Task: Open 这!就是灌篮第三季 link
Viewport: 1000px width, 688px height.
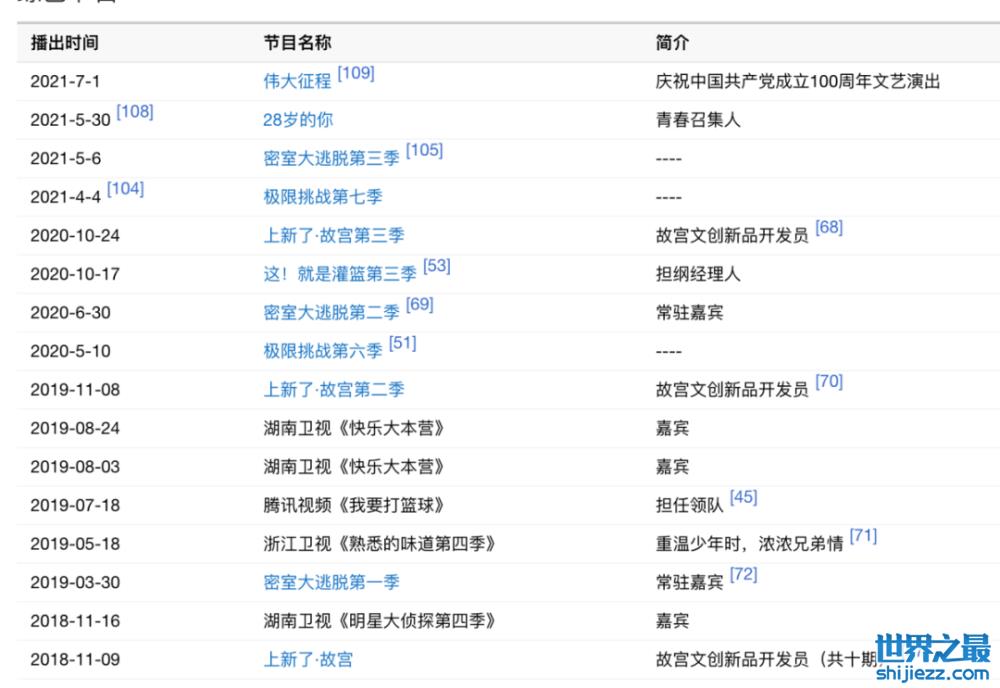Action: tap(339, 274)
